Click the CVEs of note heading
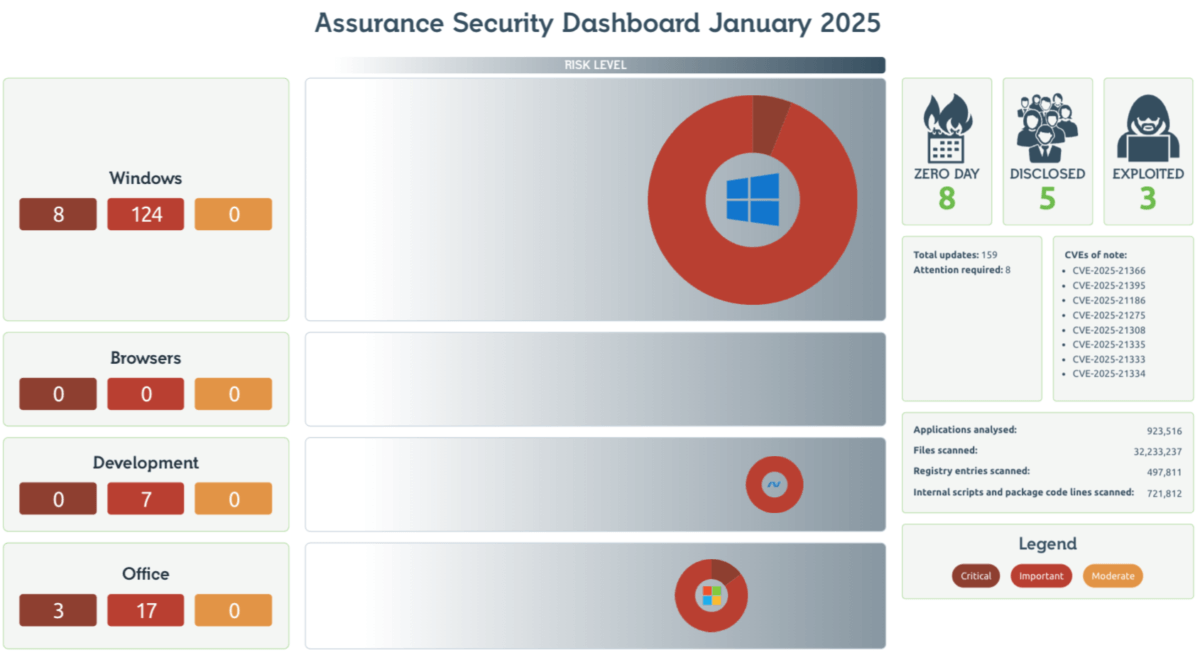The width and height of the screenshot is (1200, 655). (1096, 255)
